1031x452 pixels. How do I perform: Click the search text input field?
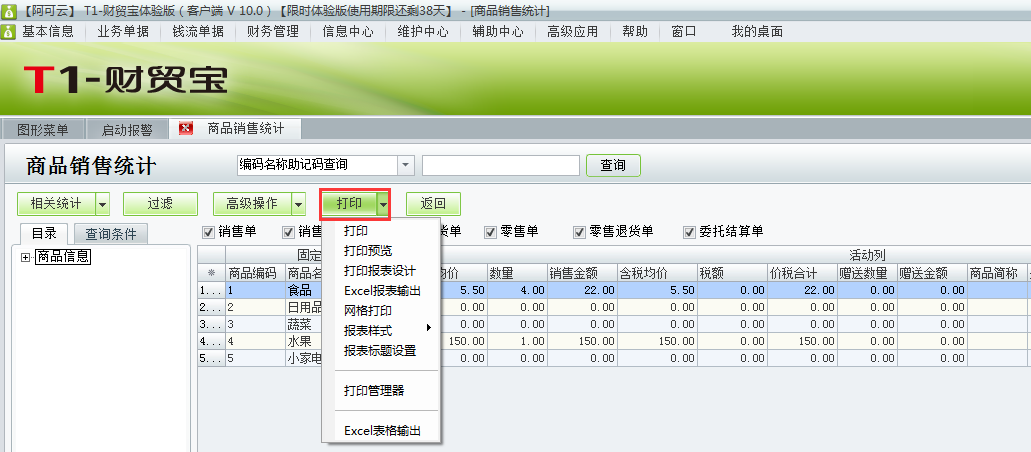(500, 165)
